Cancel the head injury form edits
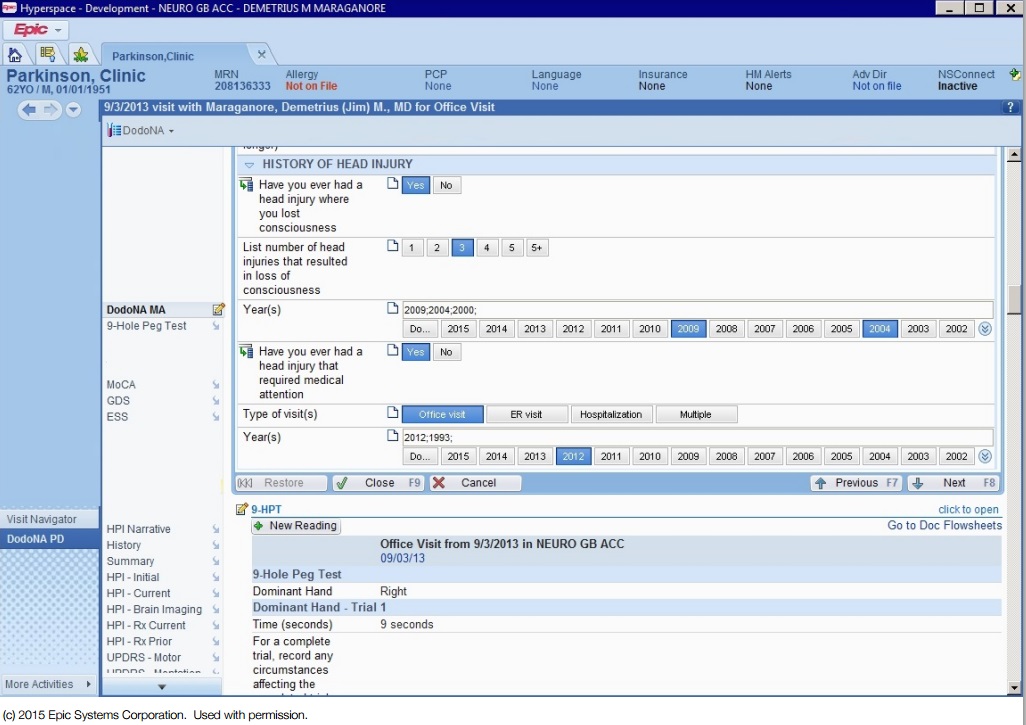Viewport: 1026px width, 725px height. click(475, 483)
